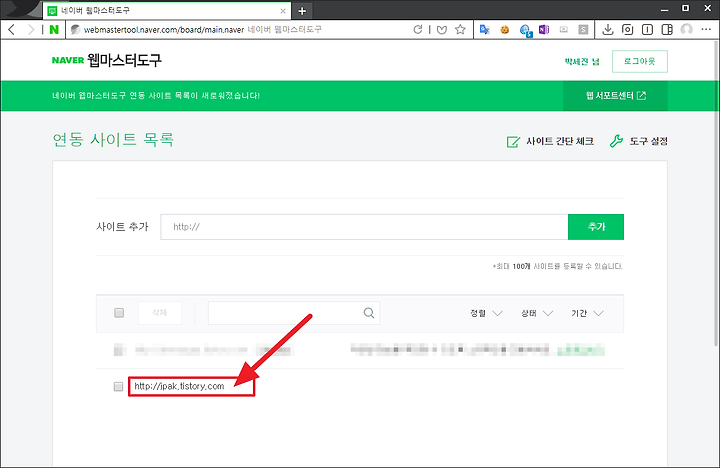Click the 삭제 button
The height and width of the screenshot is (468, 720).
[x=160, y=313]
